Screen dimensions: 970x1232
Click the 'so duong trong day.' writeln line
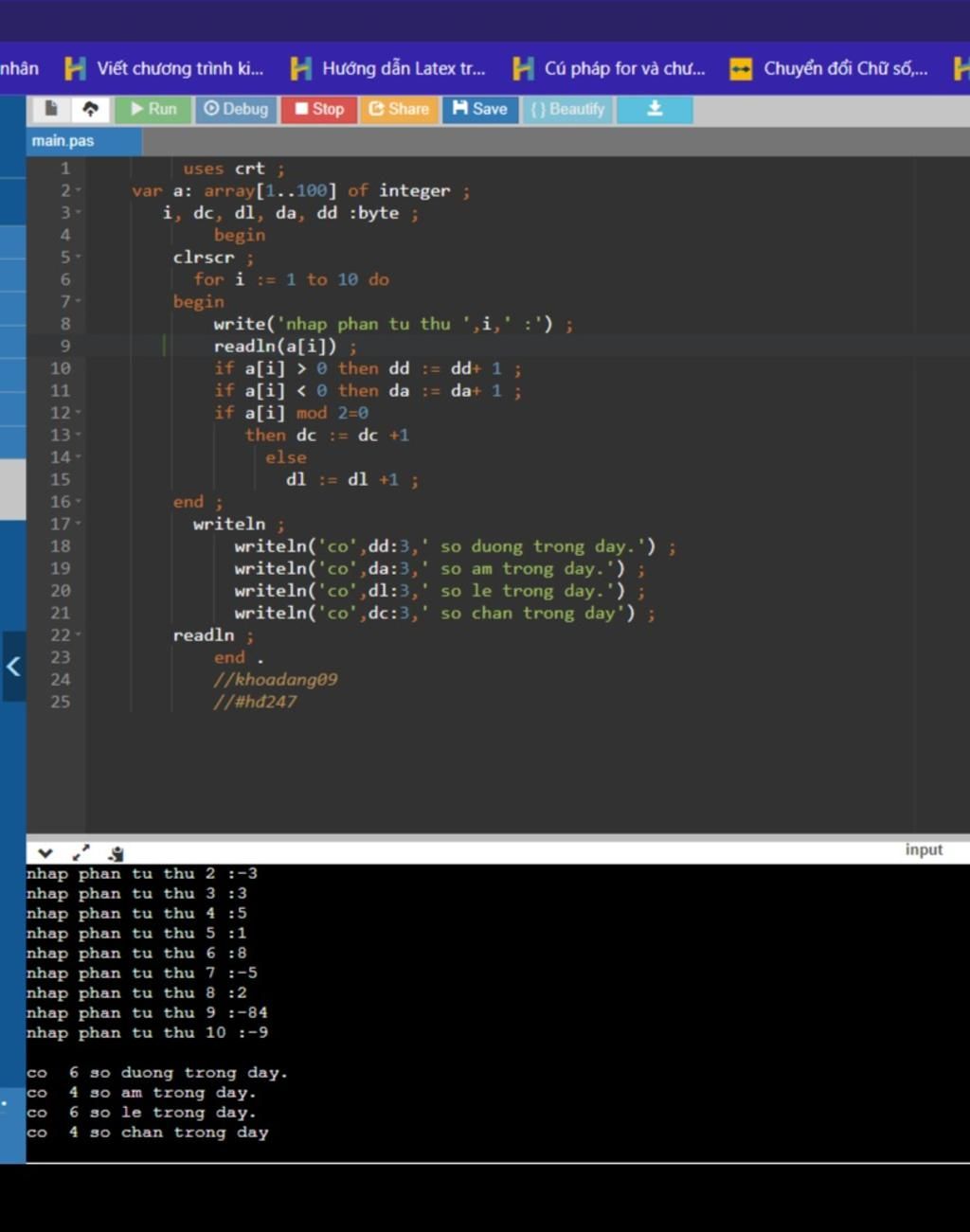(x=455, y=546)
